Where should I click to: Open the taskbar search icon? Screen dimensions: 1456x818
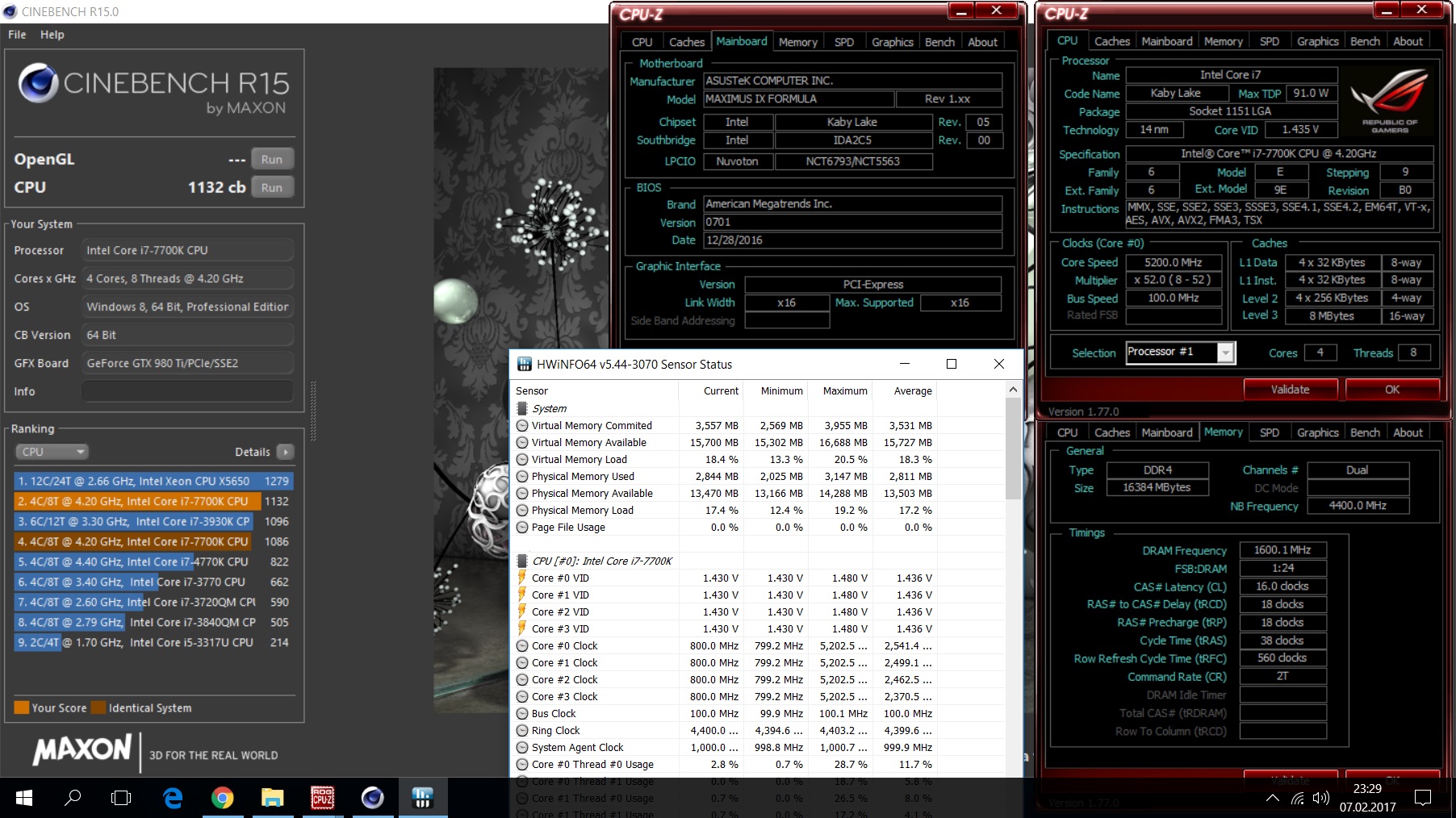[73, 798]
